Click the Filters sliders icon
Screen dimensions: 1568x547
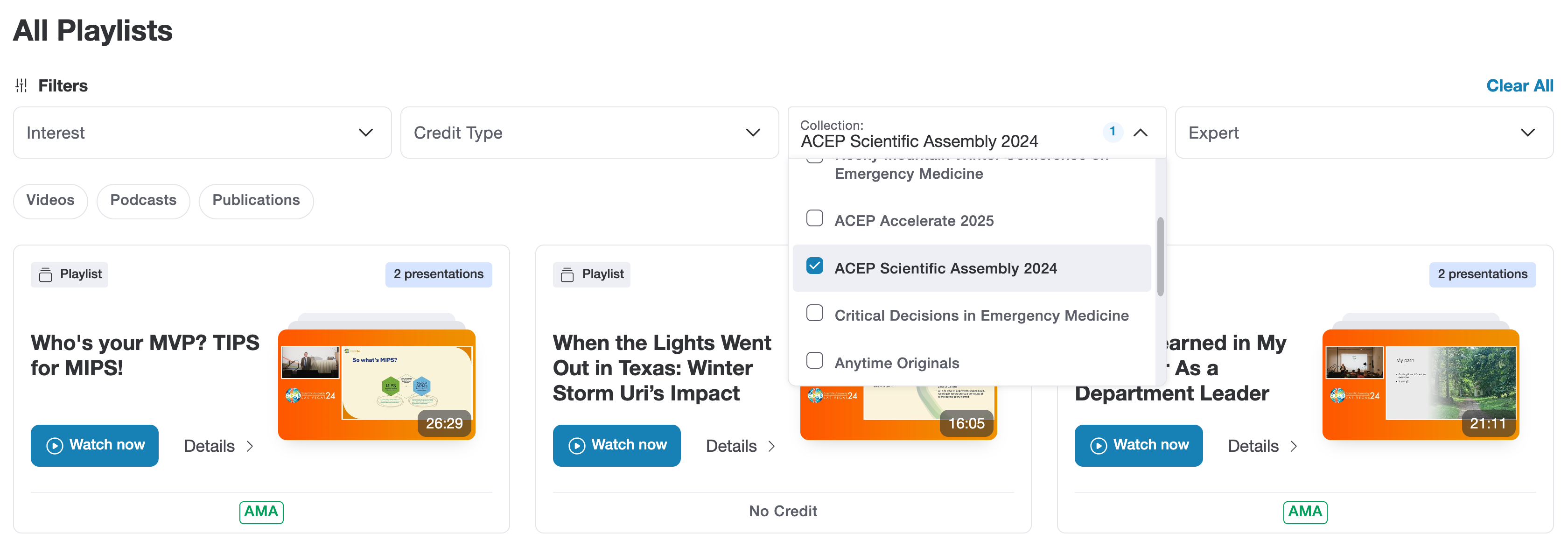click(22, 85)
